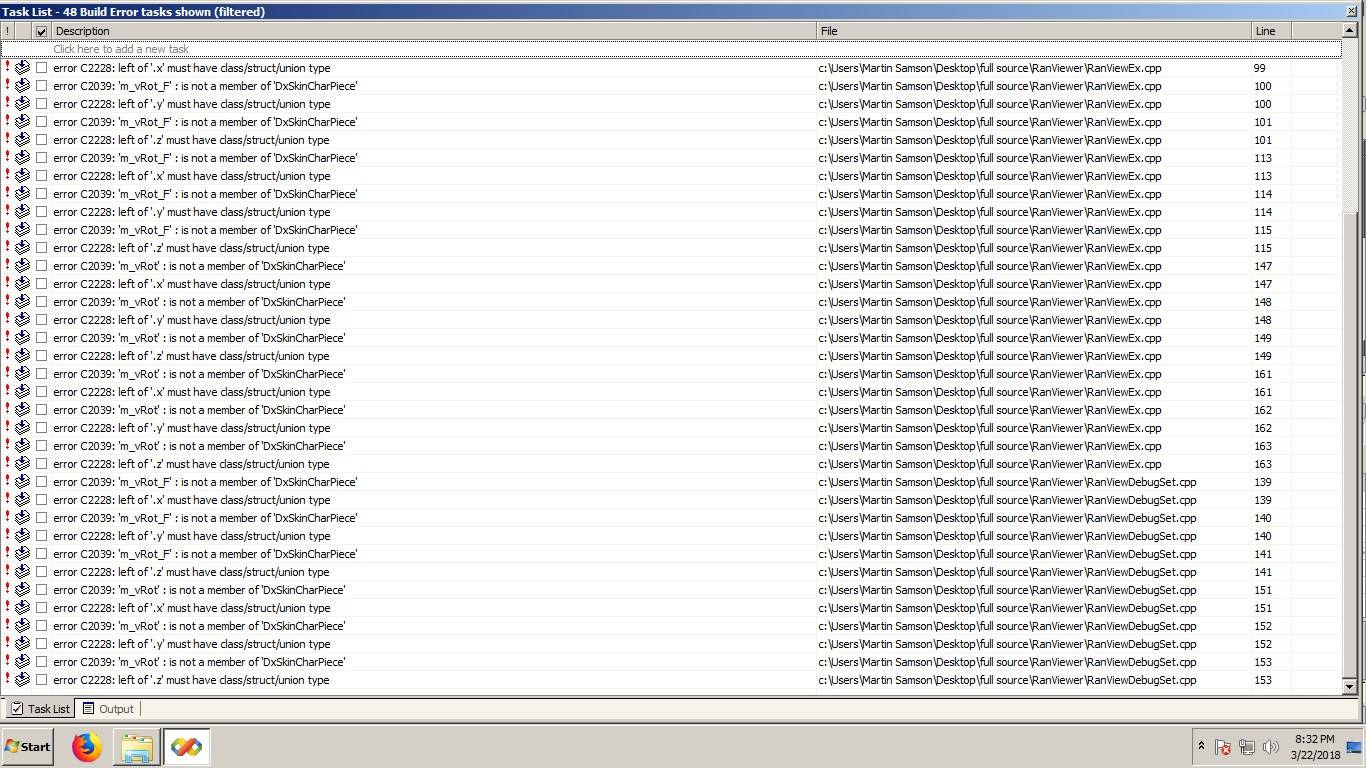Click the scrollbar up arrow
1366x768 pixels.
click(1349, 31)
